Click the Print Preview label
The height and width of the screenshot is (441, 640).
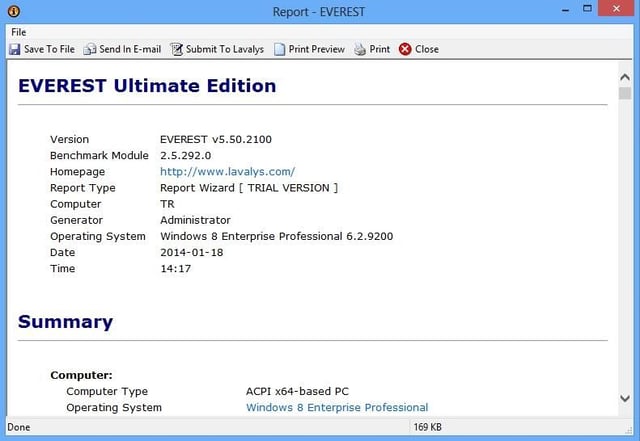tap(317, 49)
